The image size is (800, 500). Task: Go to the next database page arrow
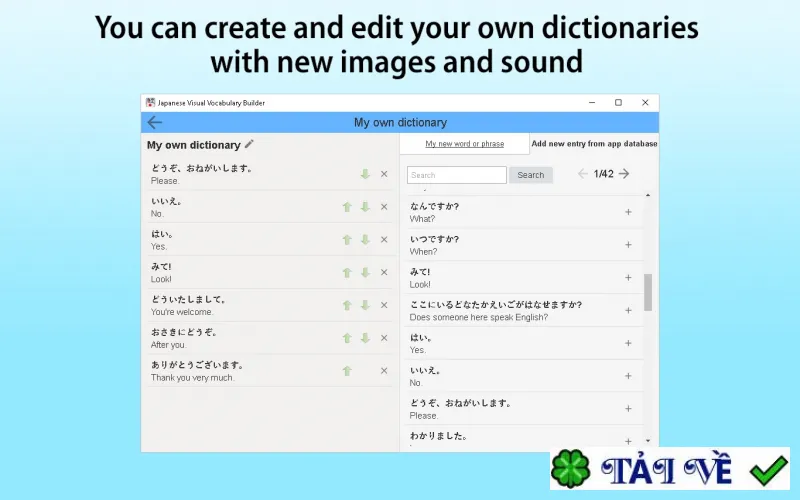(624, 174)
